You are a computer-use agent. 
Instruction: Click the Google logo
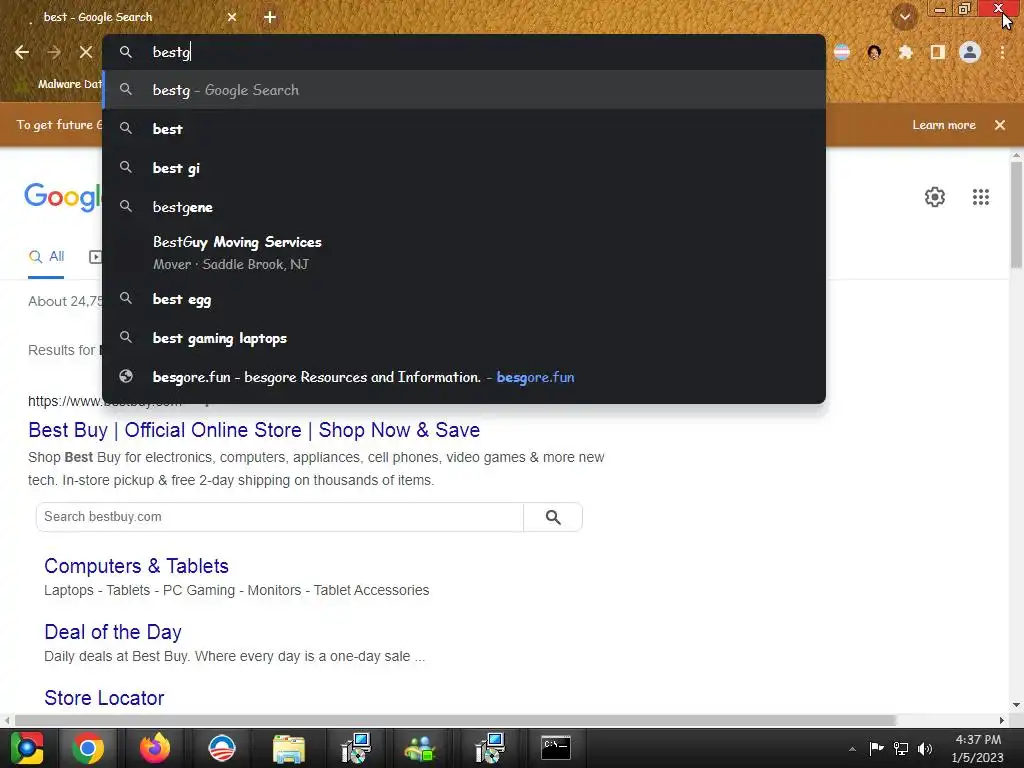[63, 197]
